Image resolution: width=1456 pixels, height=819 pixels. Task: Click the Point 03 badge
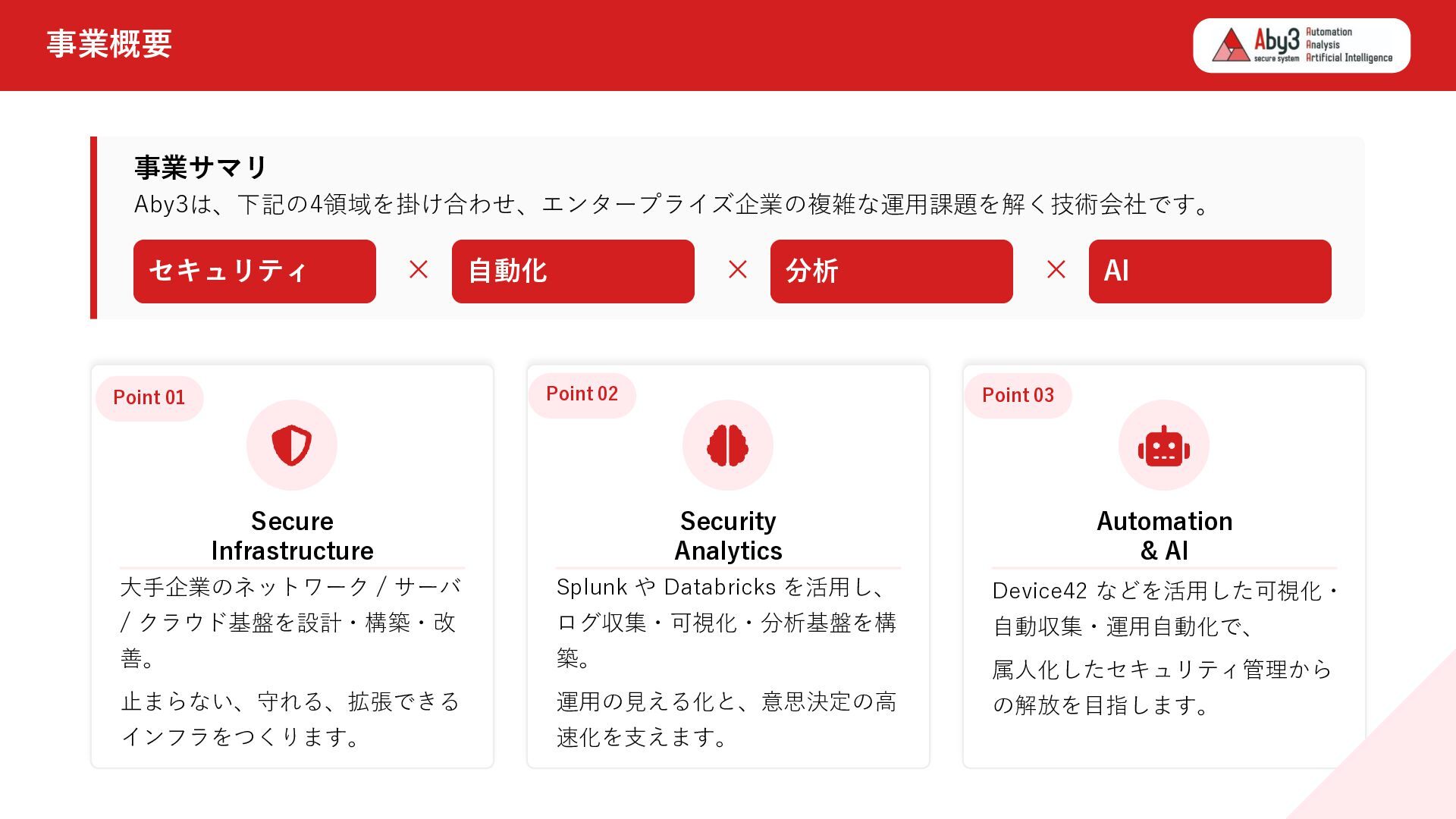(1018, 395)
